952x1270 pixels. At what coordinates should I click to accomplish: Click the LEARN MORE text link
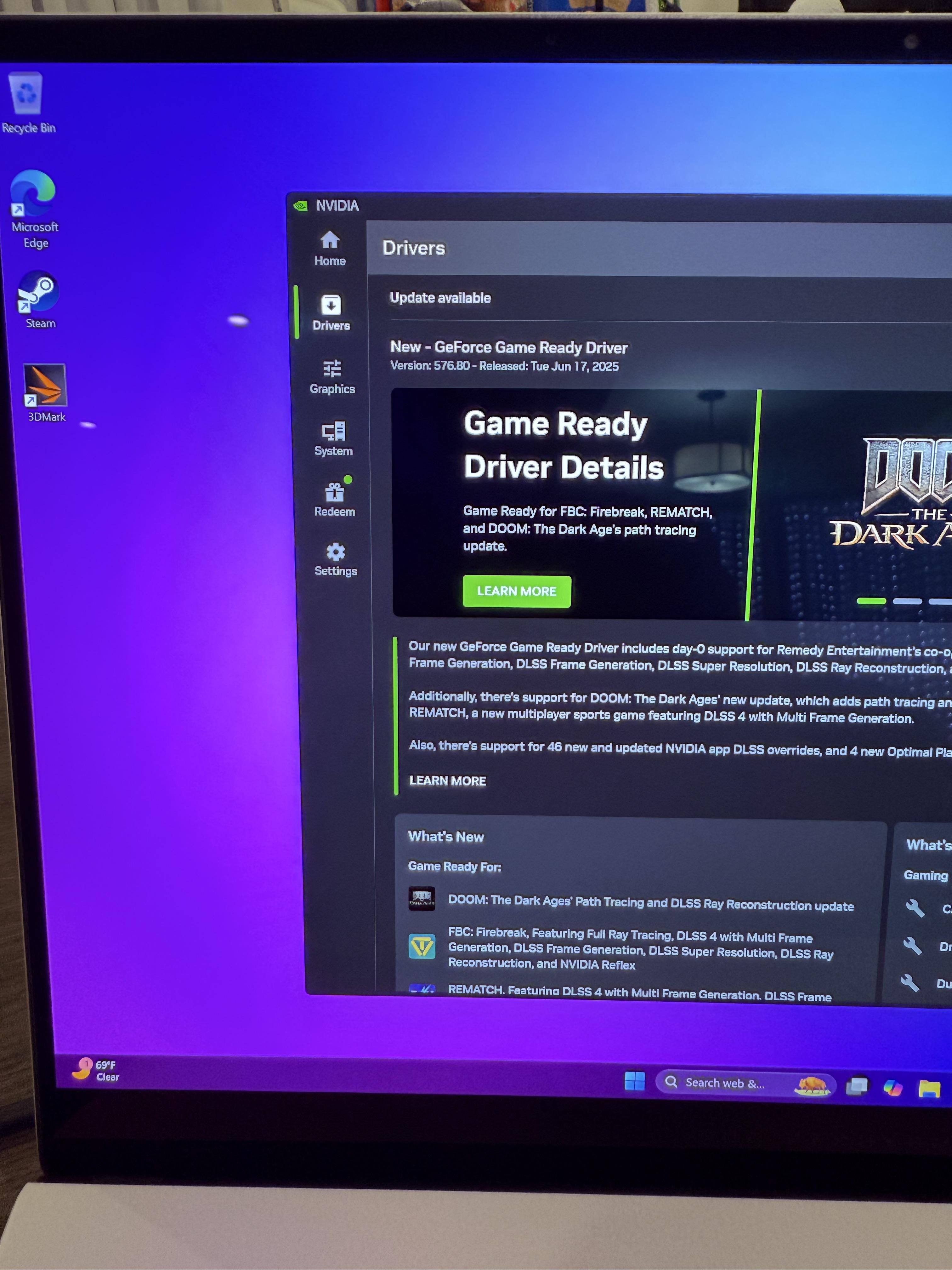point(448,781)
